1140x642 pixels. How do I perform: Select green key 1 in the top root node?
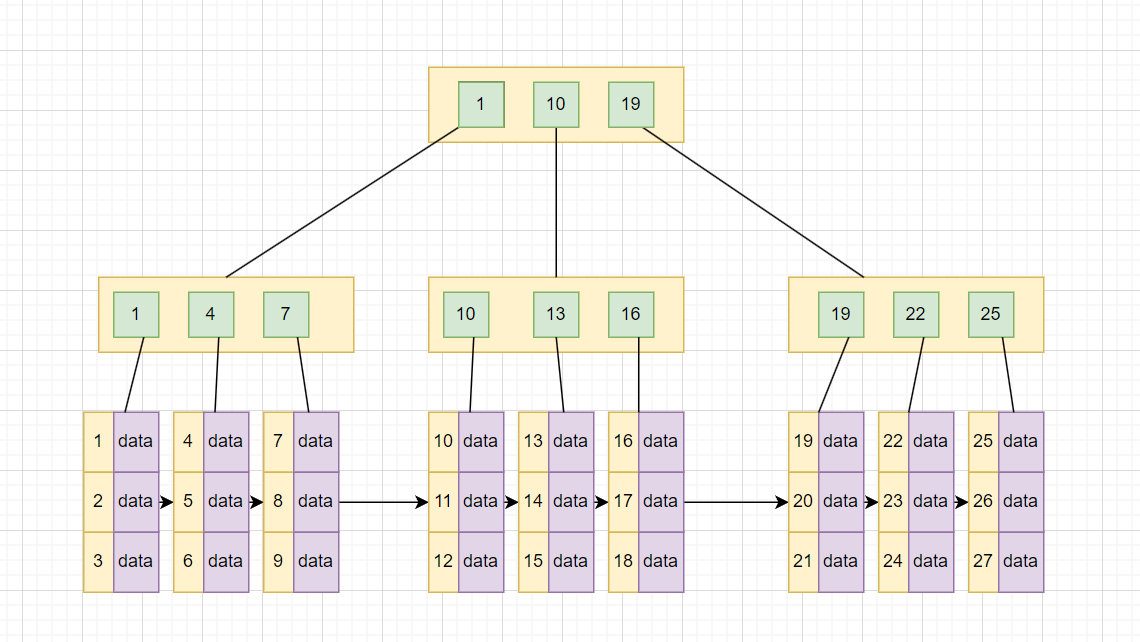[x=481, y=105]
